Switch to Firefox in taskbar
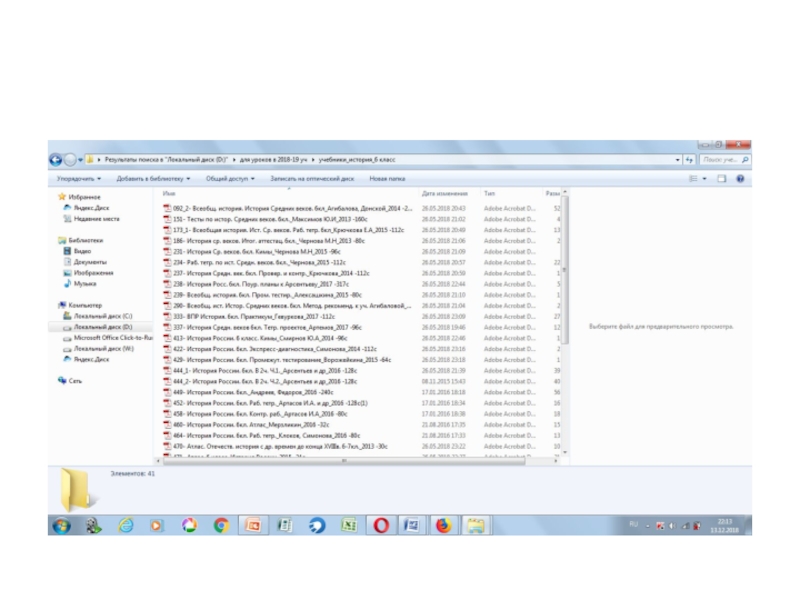Screen dimensions: 800x600 click(444, 526)
